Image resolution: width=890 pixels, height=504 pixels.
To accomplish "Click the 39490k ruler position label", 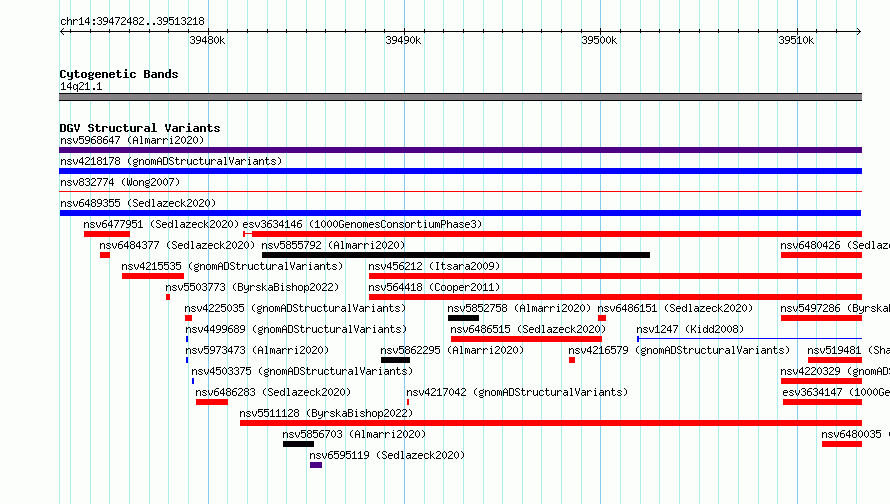I will click(403, 40).
